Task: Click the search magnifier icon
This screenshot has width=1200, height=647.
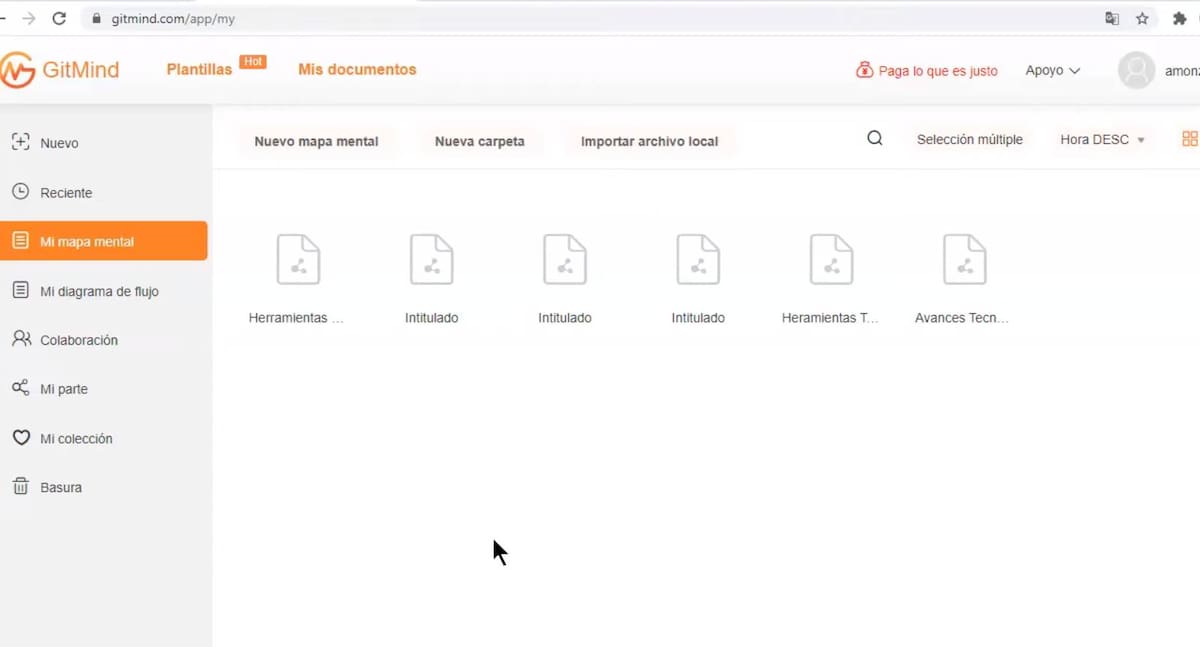Action: [x=874, y=139]
